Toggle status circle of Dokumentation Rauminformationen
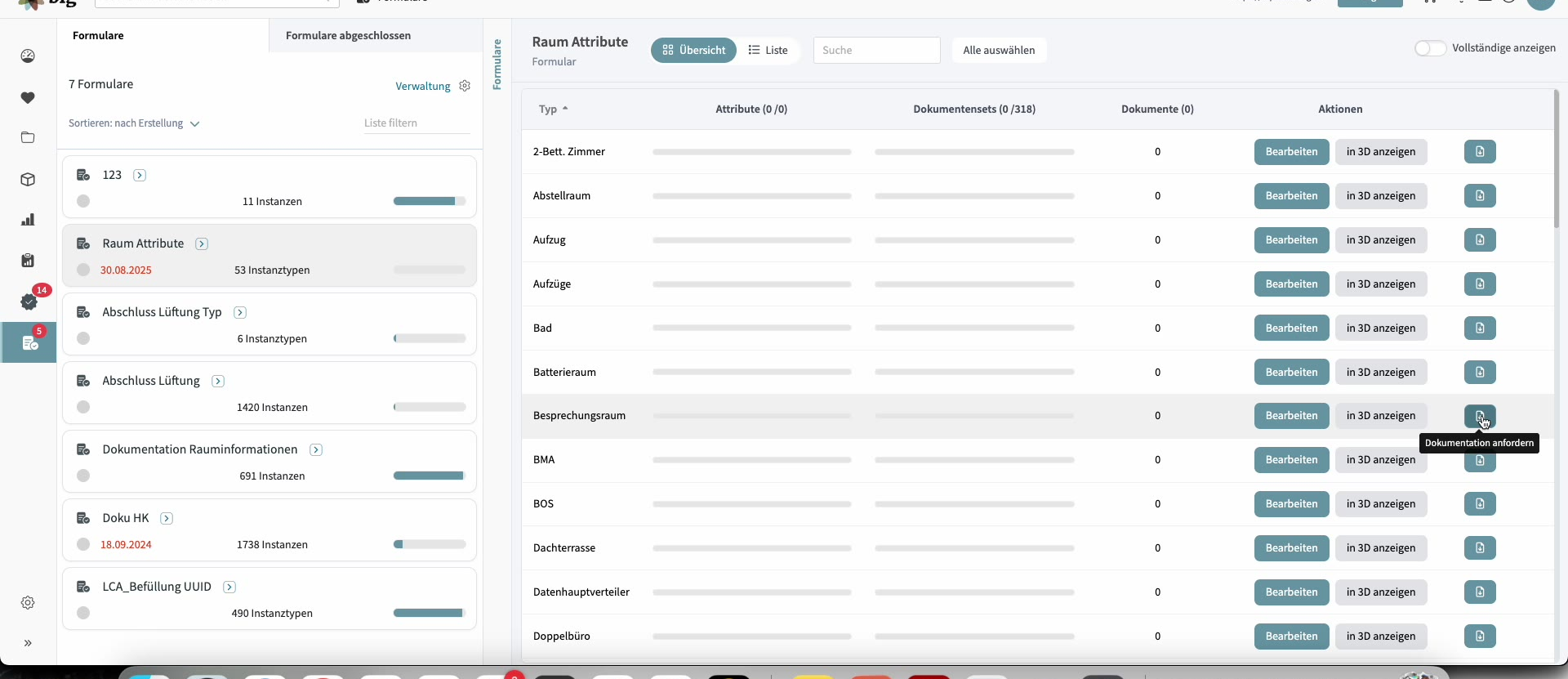1568x679 pixels. [x=83, y=476]
